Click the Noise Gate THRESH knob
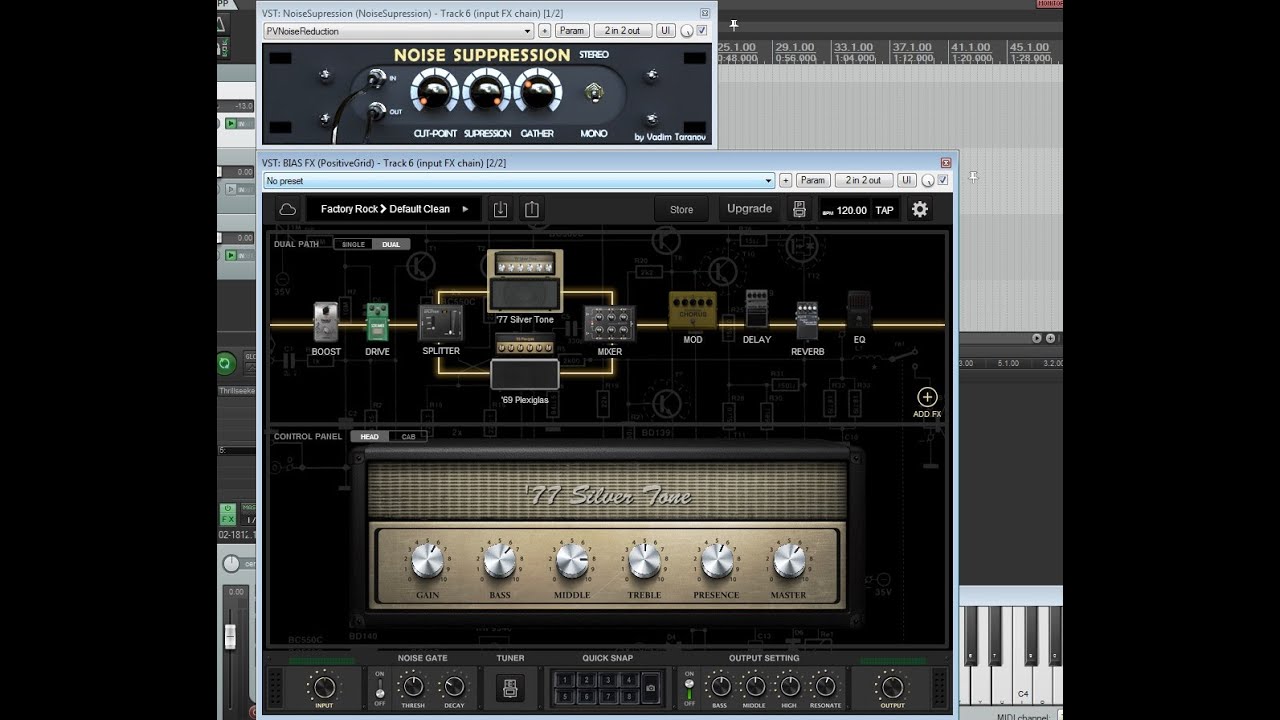Screen dimensions: 1280x720 413,686
